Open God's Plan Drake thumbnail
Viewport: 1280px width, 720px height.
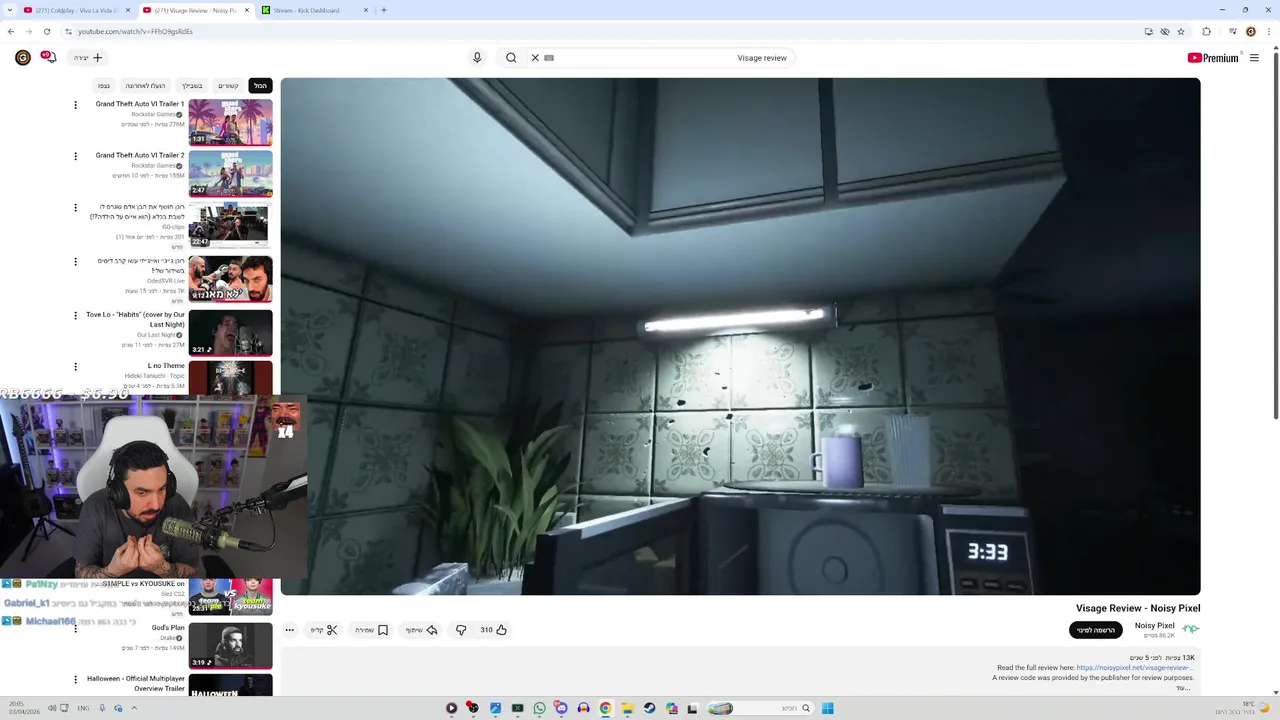pyautogui.click(x=230, y=645)
